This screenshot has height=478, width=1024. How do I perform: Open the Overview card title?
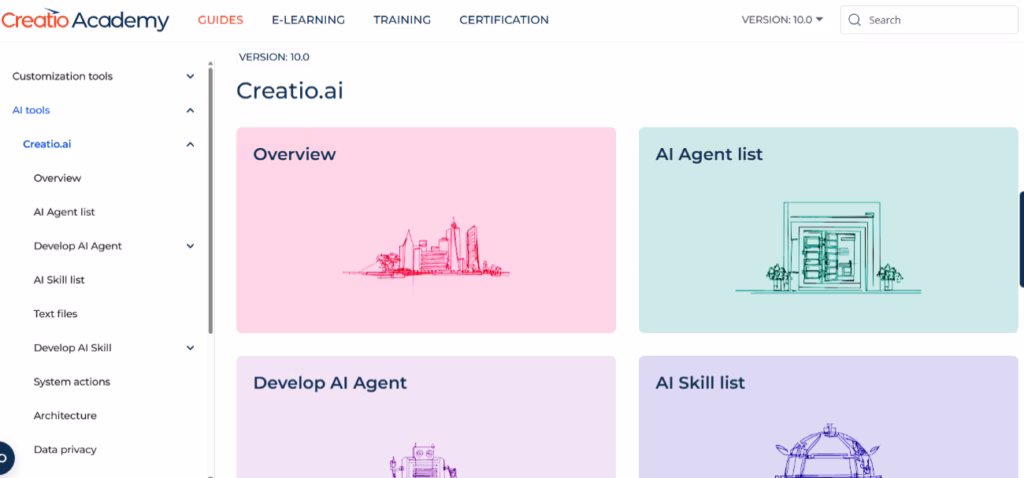(x=295, y=154)
